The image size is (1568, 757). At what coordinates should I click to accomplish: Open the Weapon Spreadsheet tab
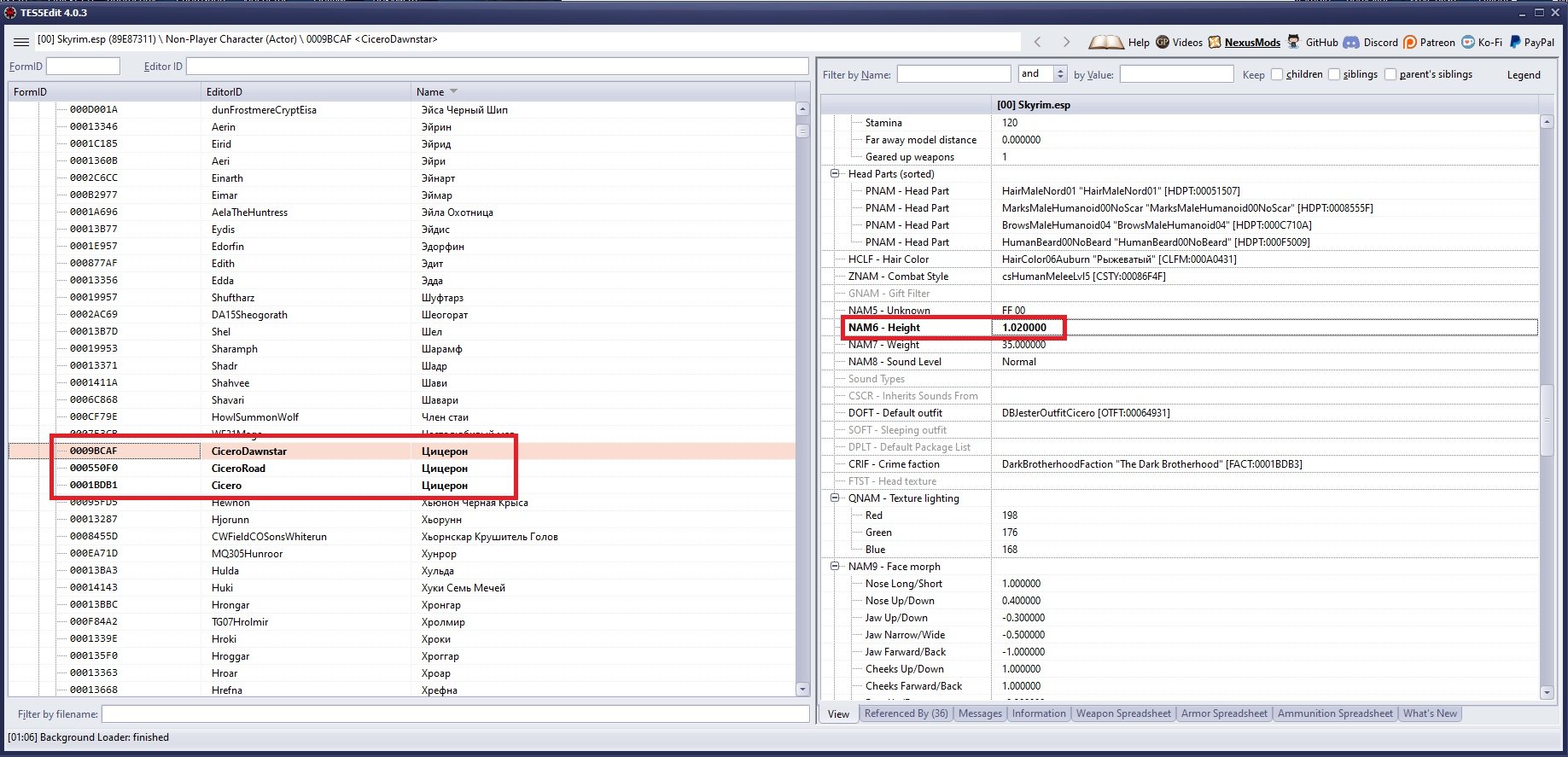click(x=1123, y=713)
